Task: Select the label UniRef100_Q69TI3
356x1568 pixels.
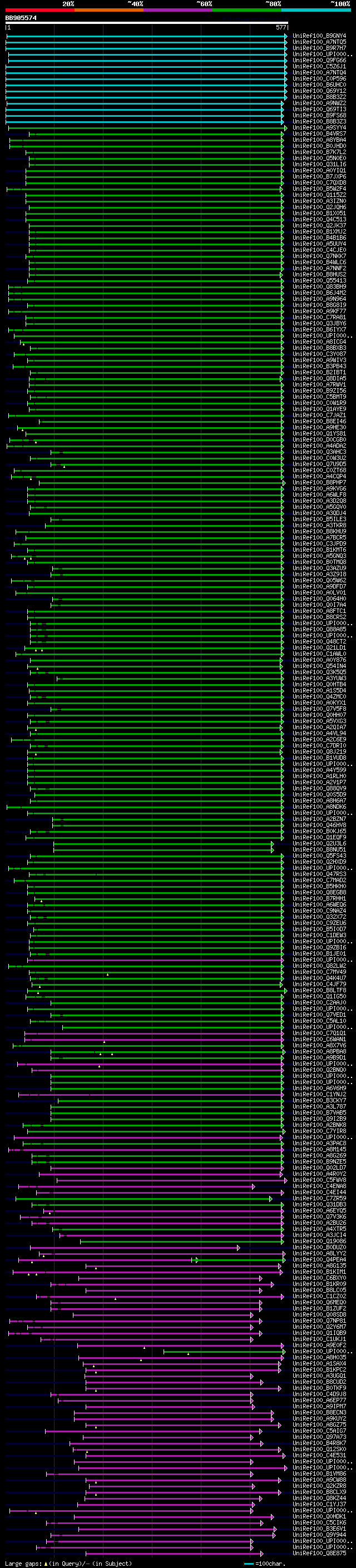Action: (319, 109)
